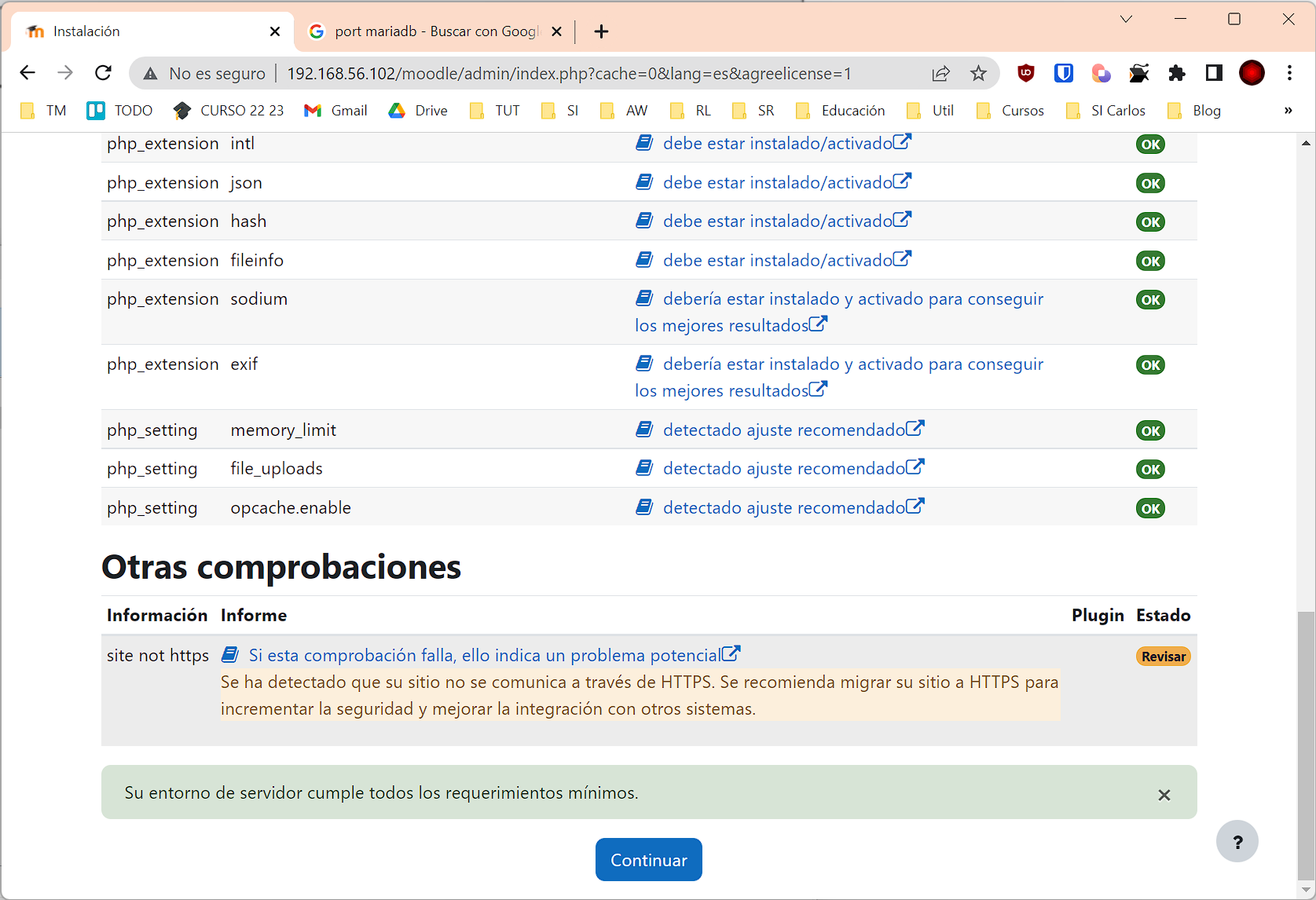
Task: Click the OK badge for opcache.enable
Action: [x=1150, y=508]
